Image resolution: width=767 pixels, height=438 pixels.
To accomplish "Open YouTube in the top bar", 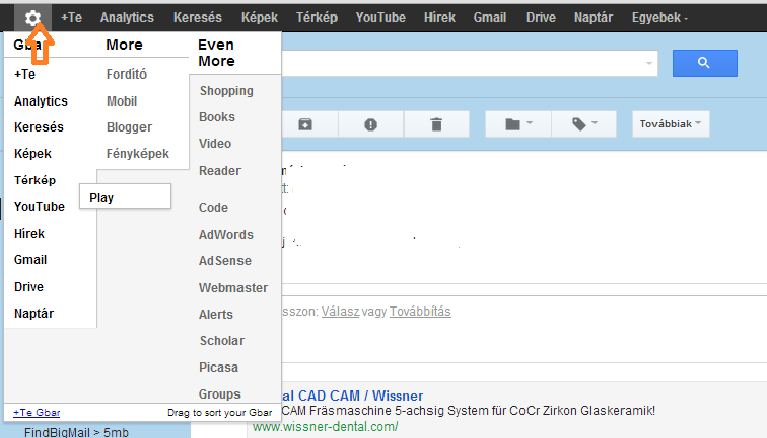I will [381, 18].
